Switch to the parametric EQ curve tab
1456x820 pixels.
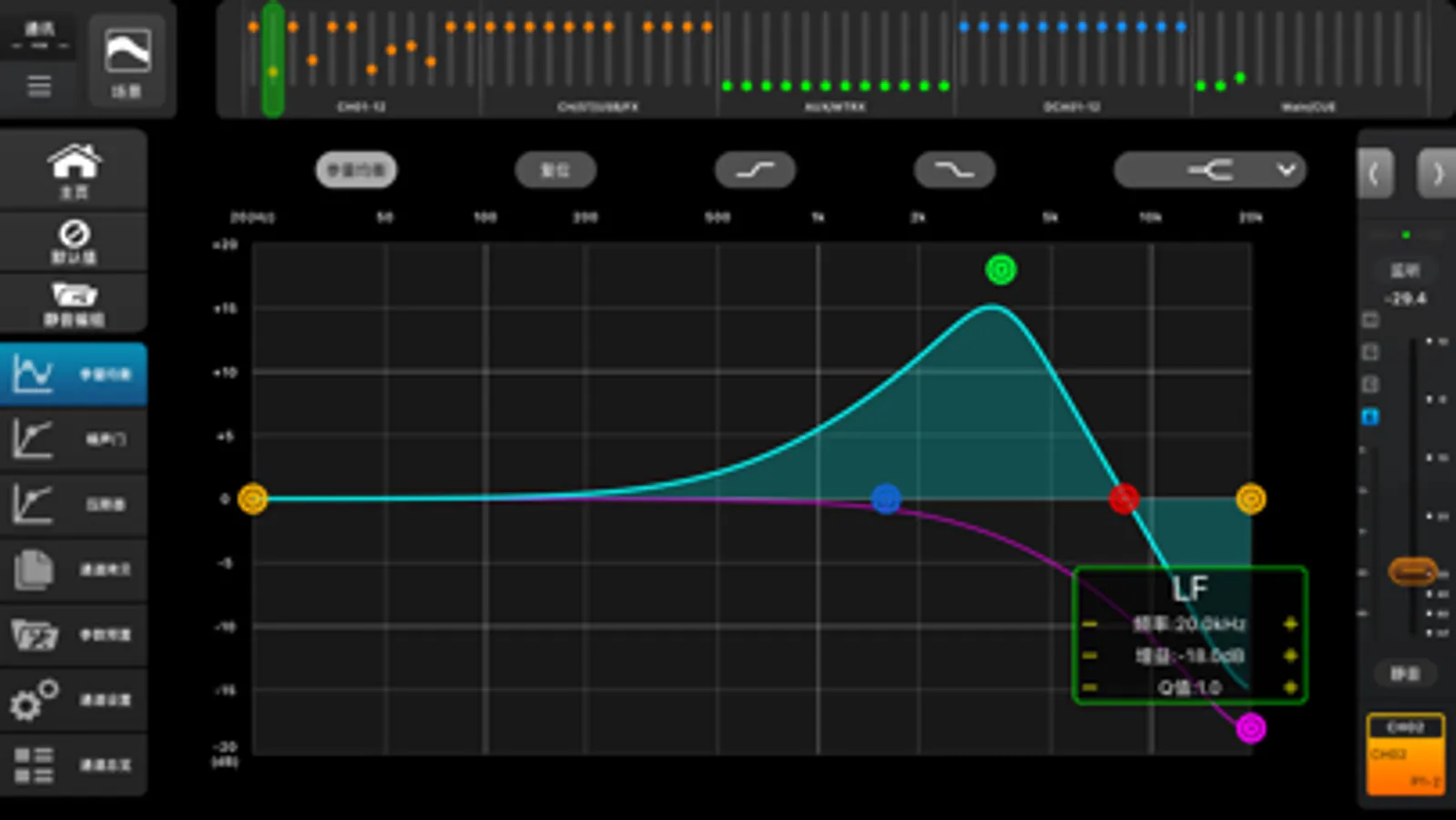[x=74, y=374]
